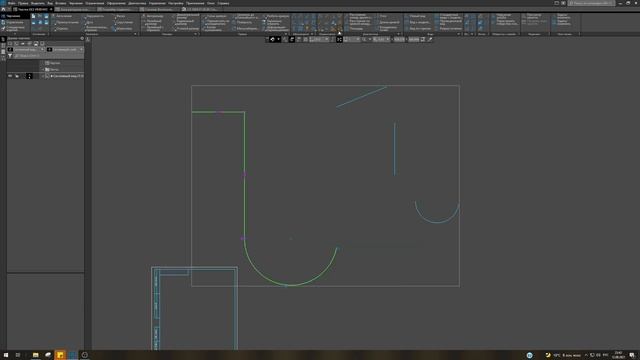
Task: Select the Авторазмер tool
Action: point(153,16)
